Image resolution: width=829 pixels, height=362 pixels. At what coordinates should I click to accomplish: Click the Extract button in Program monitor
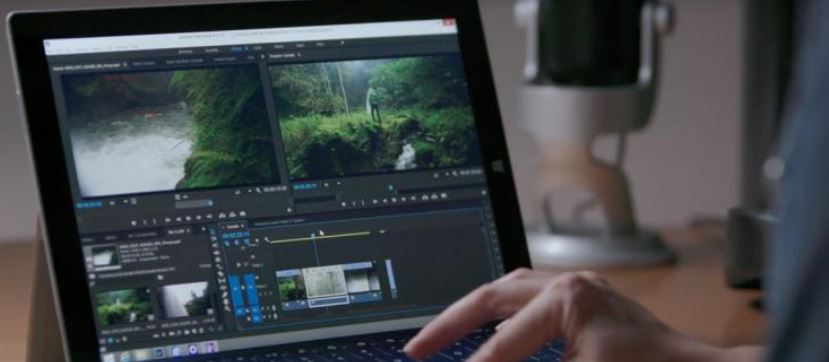pyautogui.click(x=434, y=197)
